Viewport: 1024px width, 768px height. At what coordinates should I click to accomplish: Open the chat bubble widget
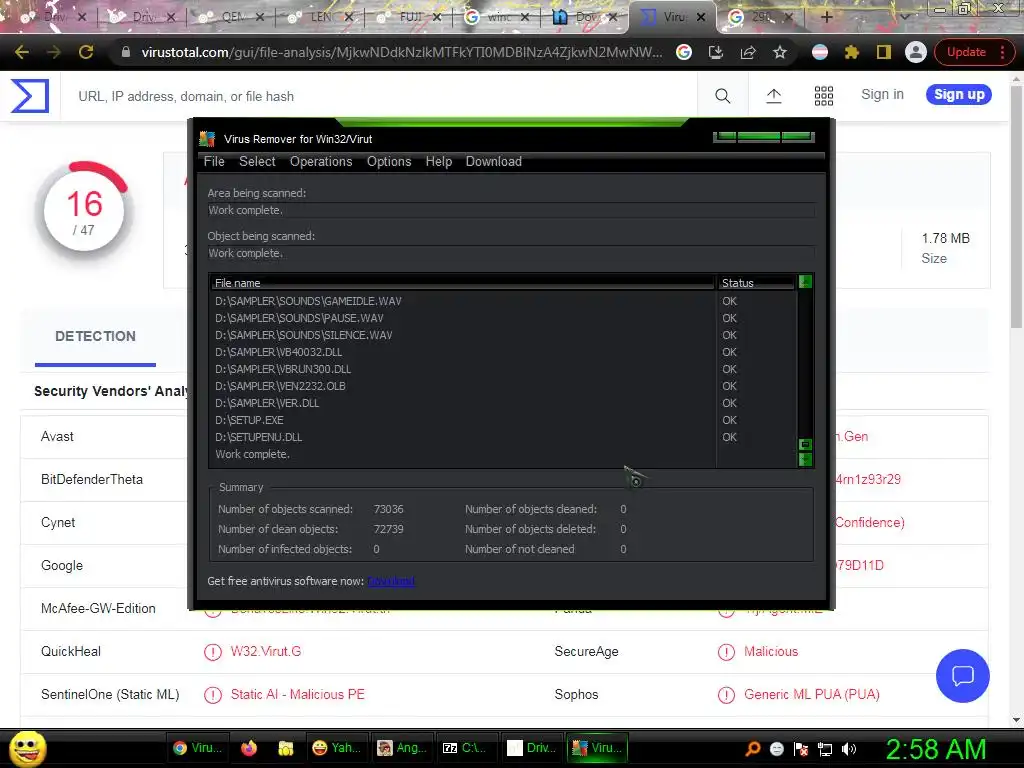tap(963, 676)
